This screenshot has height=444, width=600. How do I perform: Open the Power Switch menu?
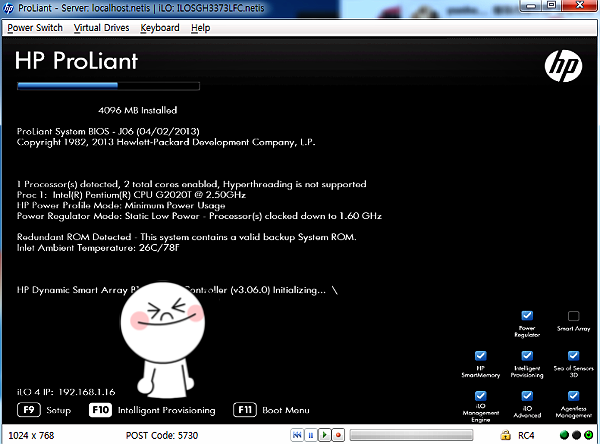[x=35, y=28]
